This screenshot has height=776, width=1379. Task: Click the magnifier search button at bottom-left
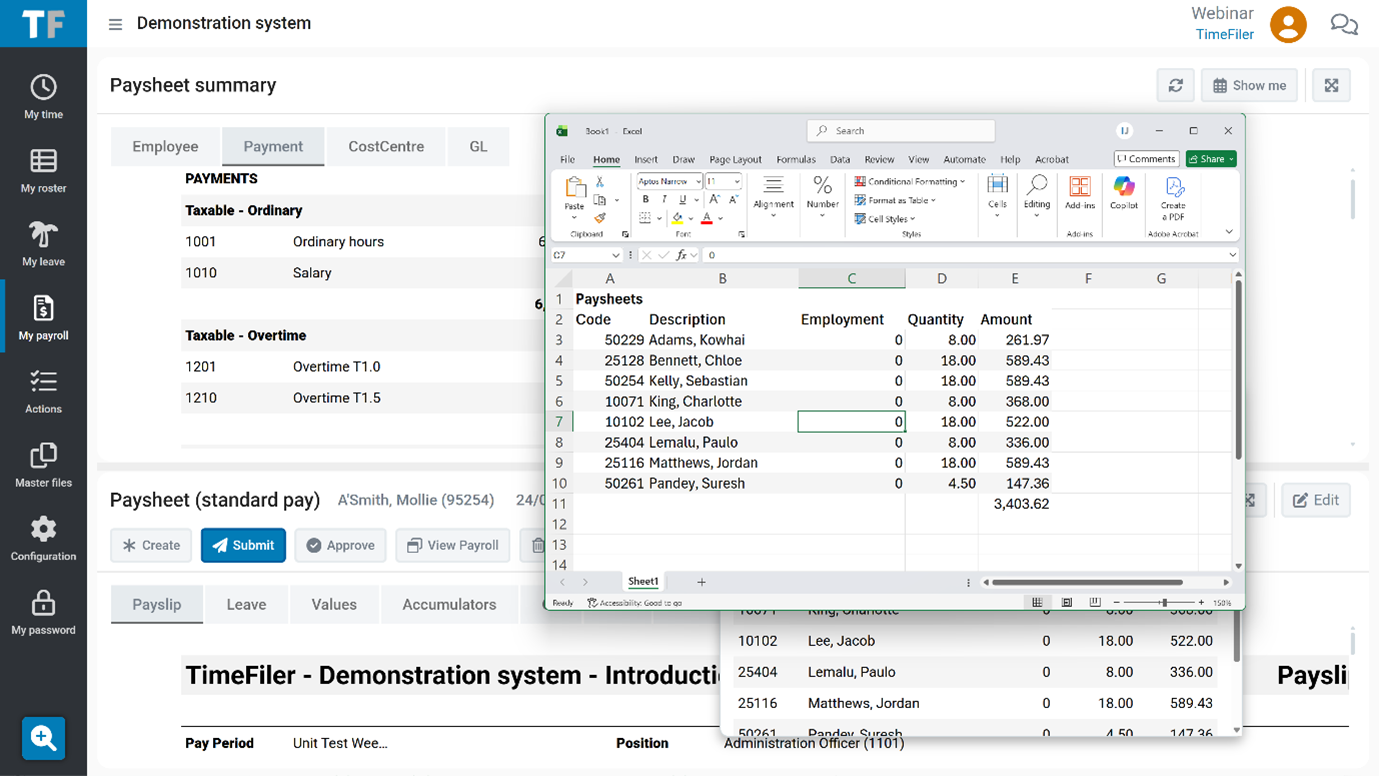(x=43, y=738)
